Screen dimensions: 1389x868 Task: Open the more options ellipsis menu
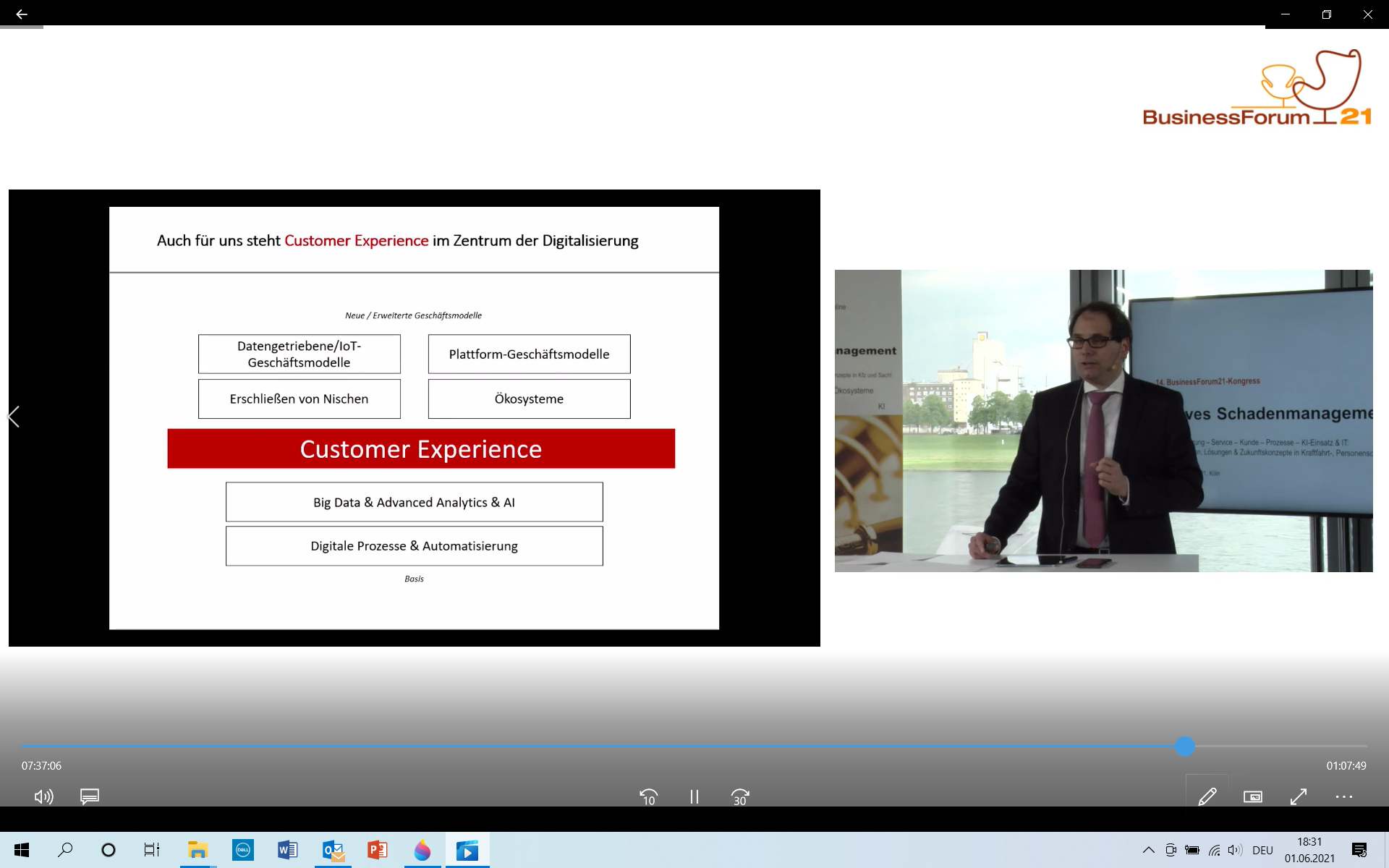tap(1343, 796)
